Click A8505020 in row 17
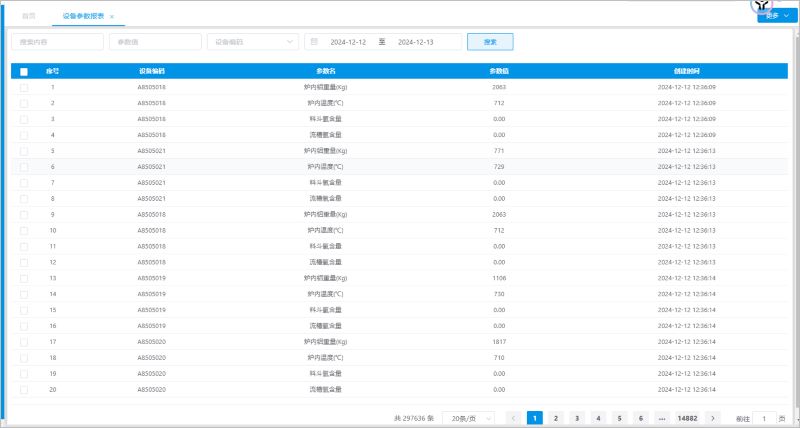This screenshot has width=800, height=428. pos(152,342)
